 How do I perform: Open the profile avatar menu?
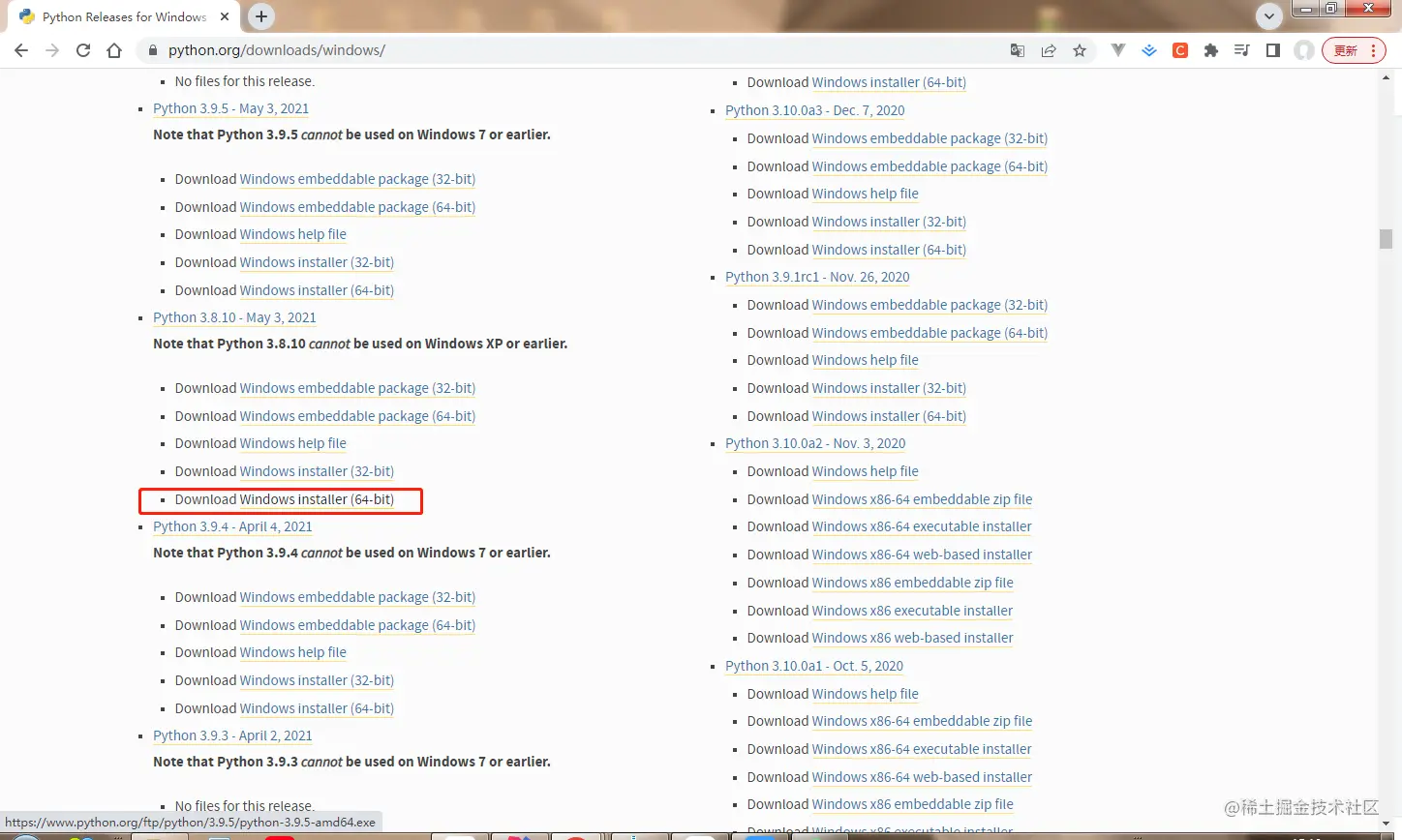(1304, 50)
